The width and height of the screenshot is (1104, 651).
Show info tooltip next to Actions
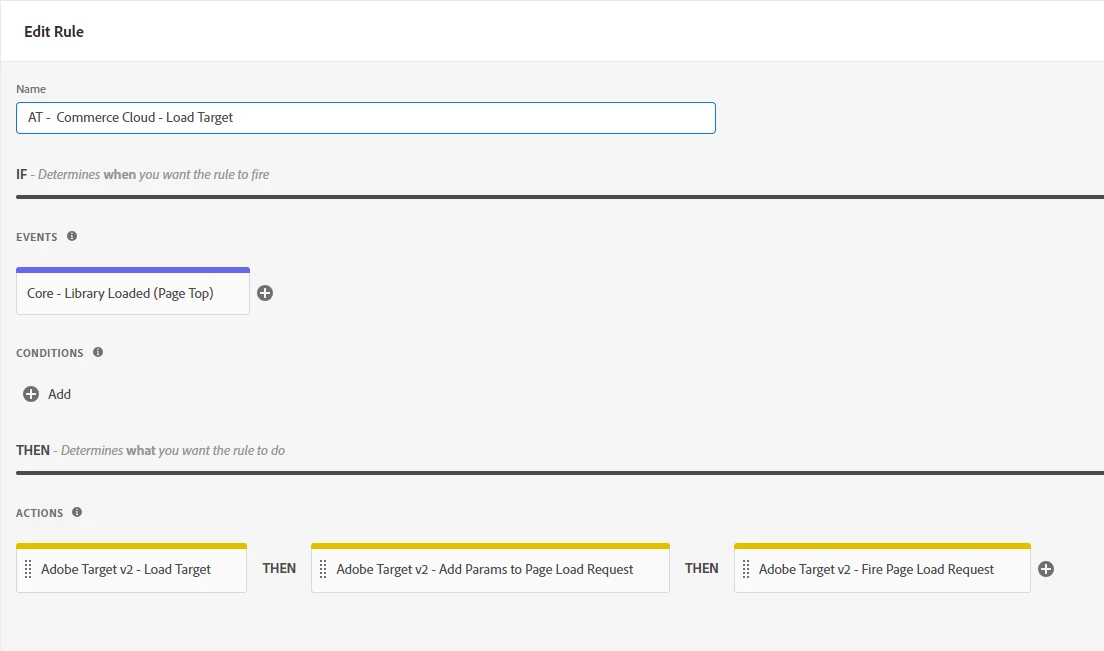(77, 512)
